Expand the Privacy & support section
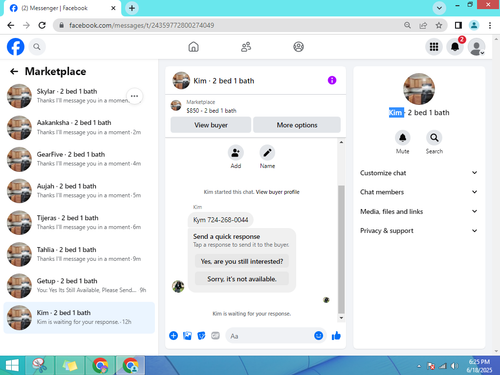The image size is (500, 375). tap(419, 231)
